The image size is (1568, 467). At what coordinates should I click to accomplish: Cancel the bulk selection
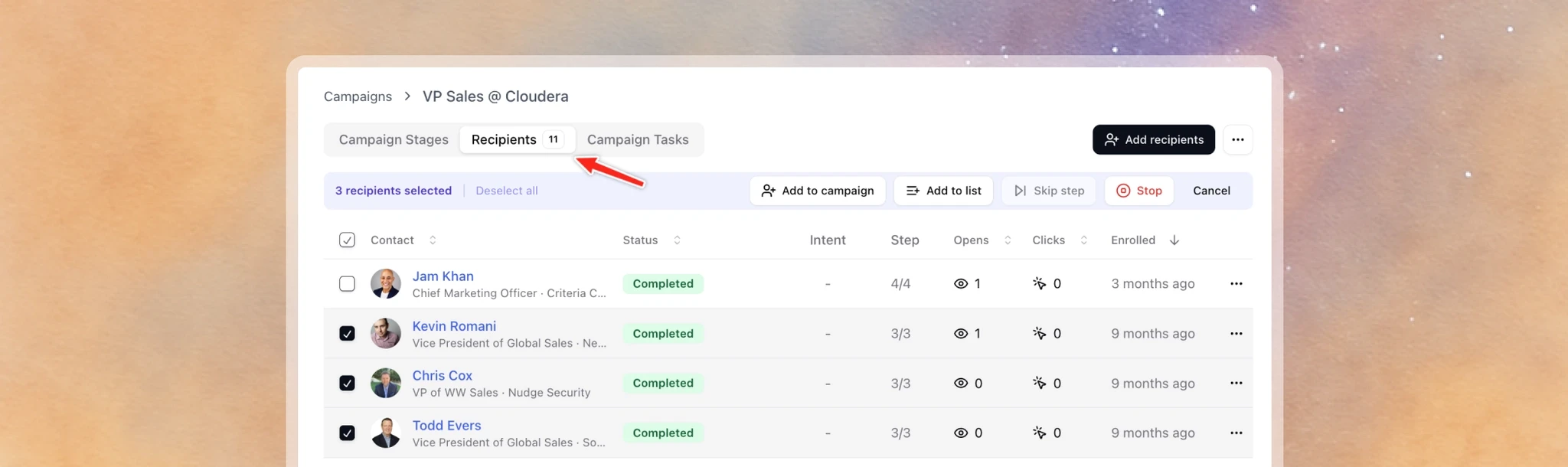tap(1211, 191)
